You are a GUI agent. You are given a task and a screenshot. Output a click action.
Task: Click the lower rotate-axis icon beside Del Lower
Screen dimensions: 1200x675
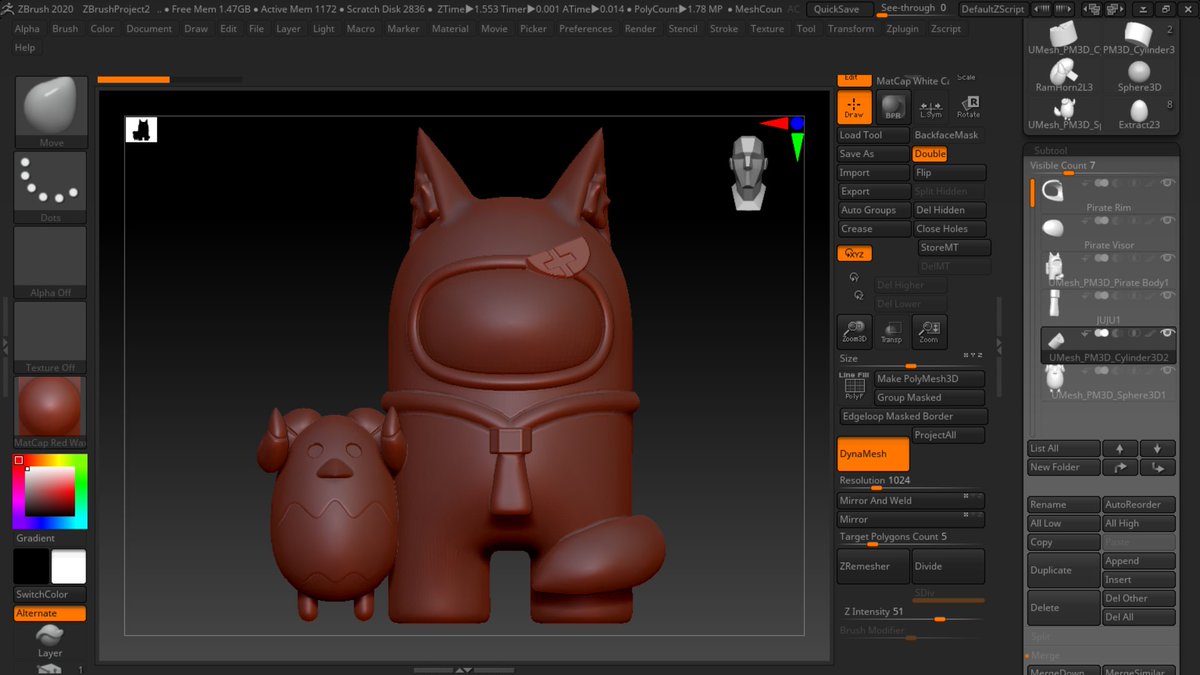click(x=858, y=295)
